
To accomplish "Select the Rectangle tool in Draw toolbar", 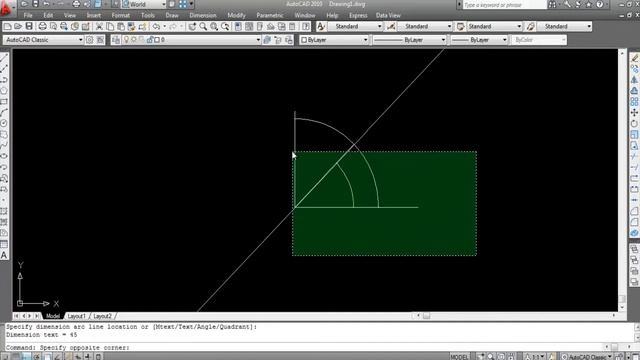I will coord(4,101).
